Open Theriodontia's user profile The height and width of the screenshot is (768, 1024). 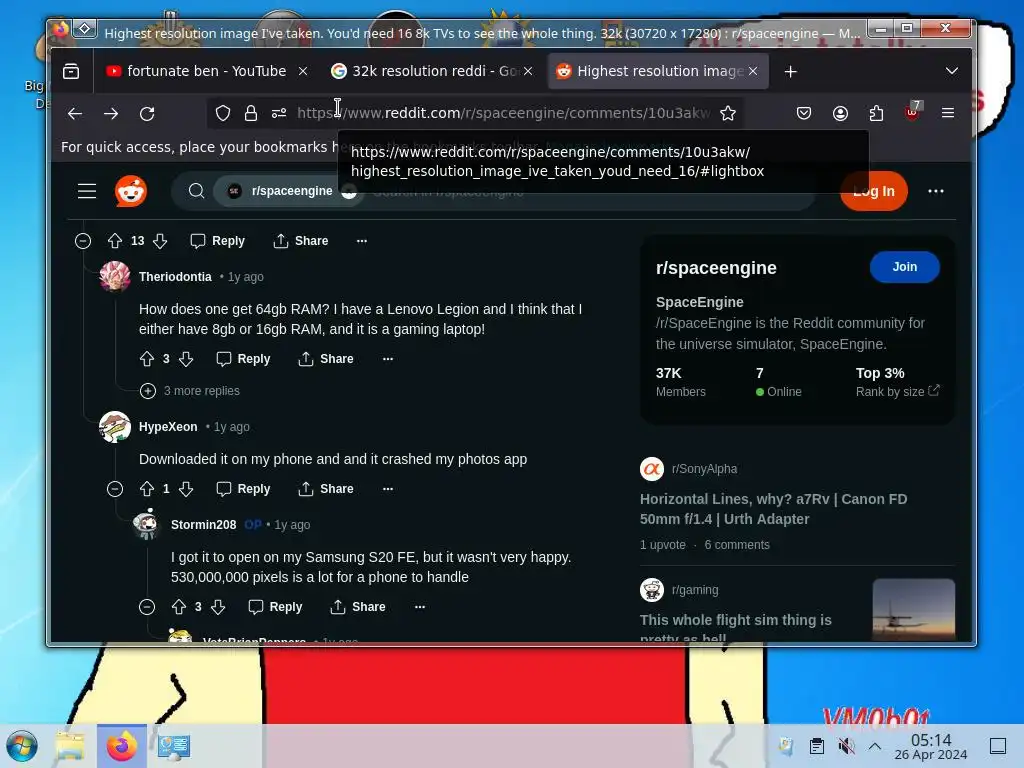click(x=175, y=277)
